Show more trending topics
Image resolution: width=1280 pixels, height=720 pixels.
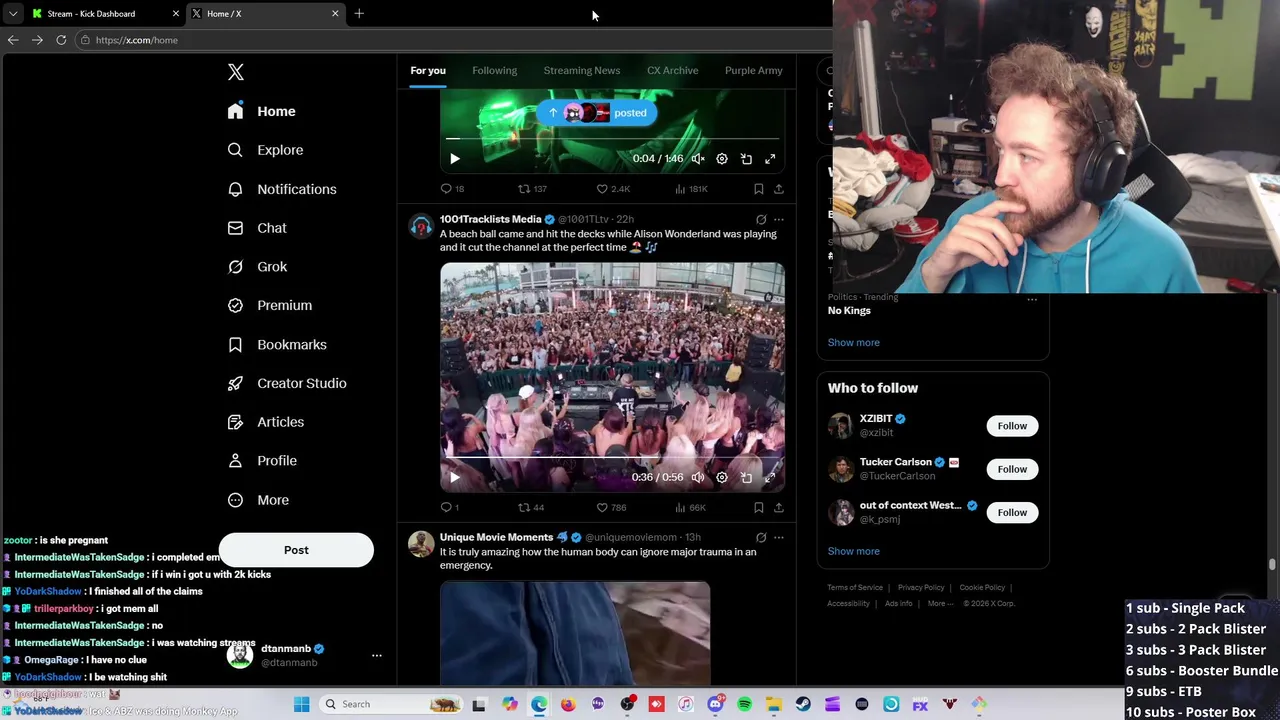[854, 342]
